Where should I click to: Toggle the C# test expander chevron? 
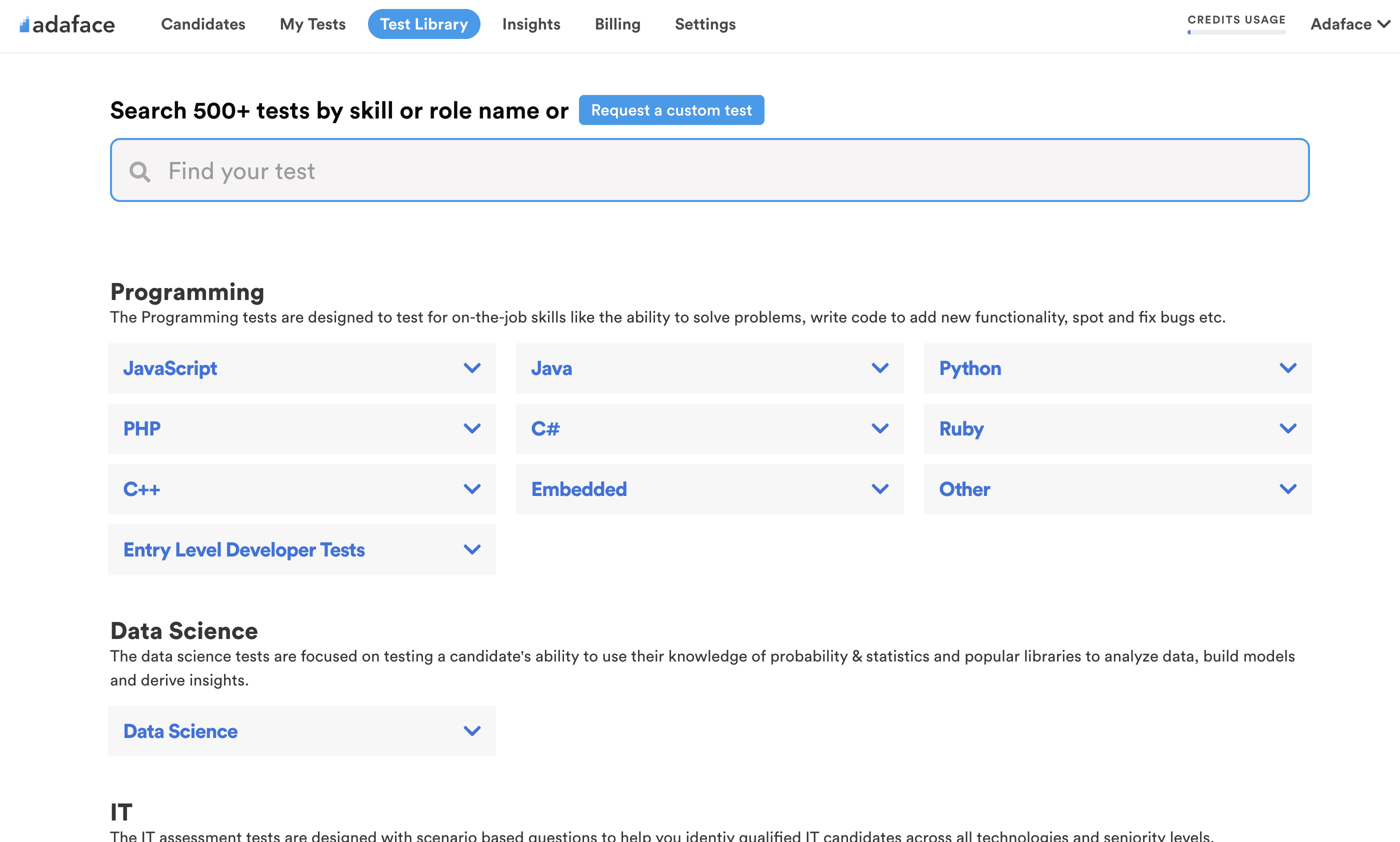click(880, 429)
